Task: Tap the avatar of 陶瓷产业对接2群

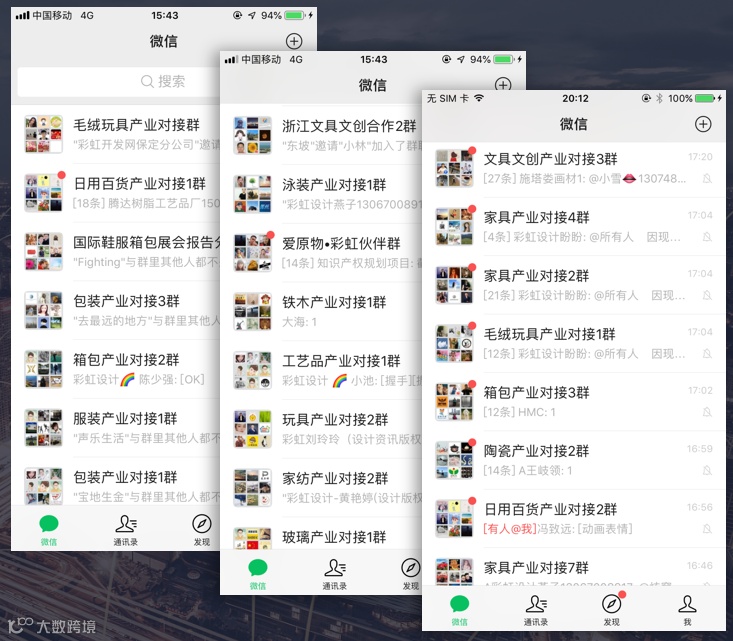Action: pos(454,461)
